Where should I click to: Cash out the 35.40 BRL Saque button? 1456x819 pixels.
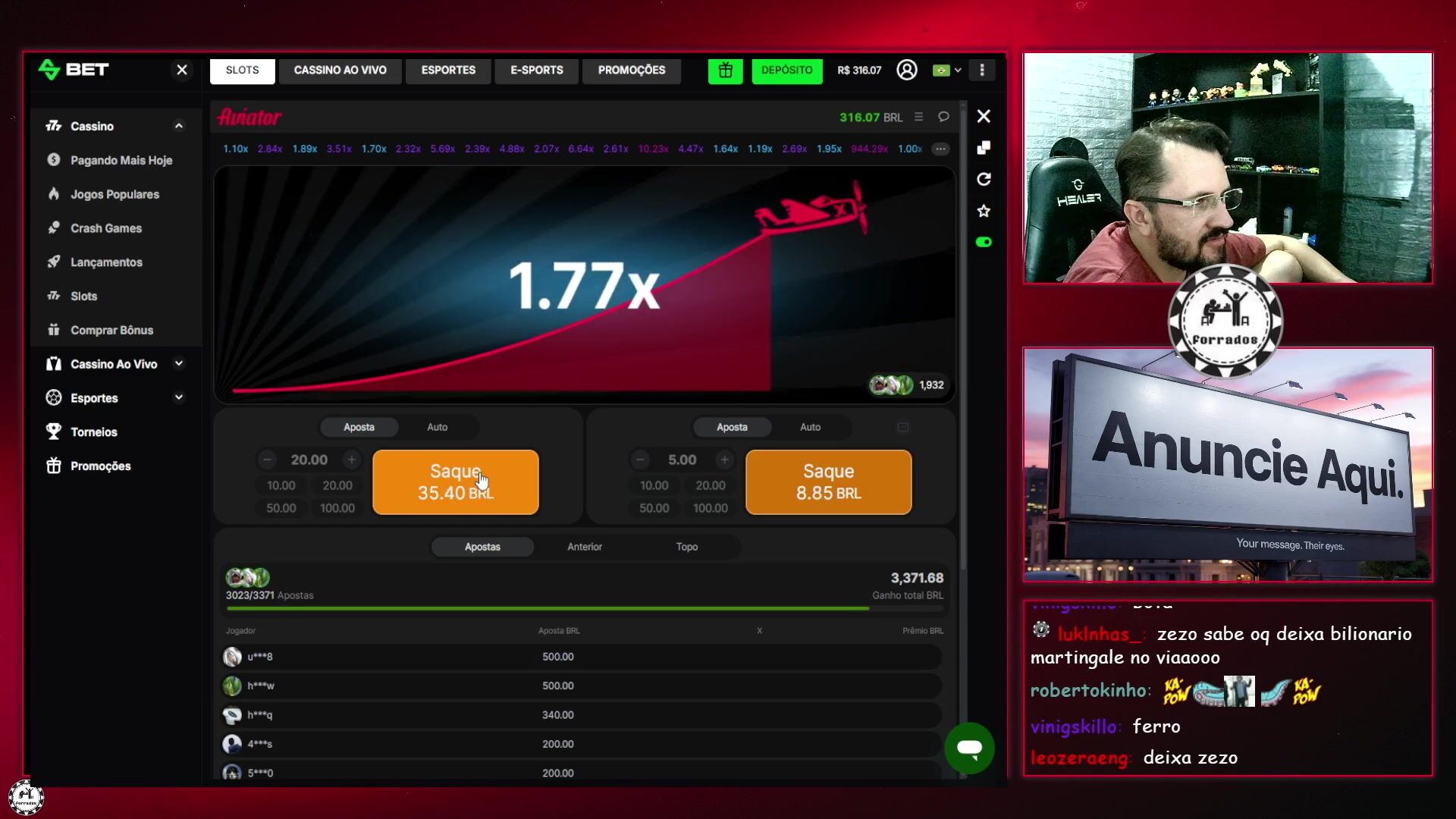(456, 482)
